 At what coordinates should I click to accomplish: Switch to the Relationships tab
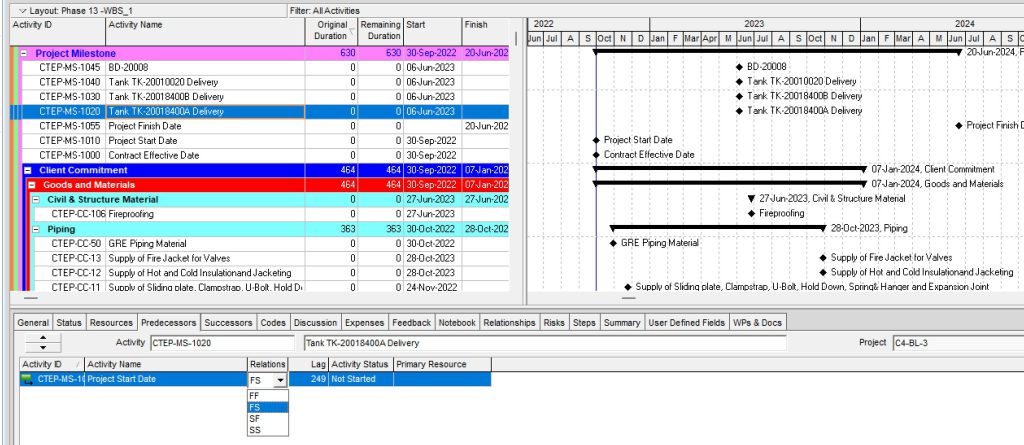point(510,323)
